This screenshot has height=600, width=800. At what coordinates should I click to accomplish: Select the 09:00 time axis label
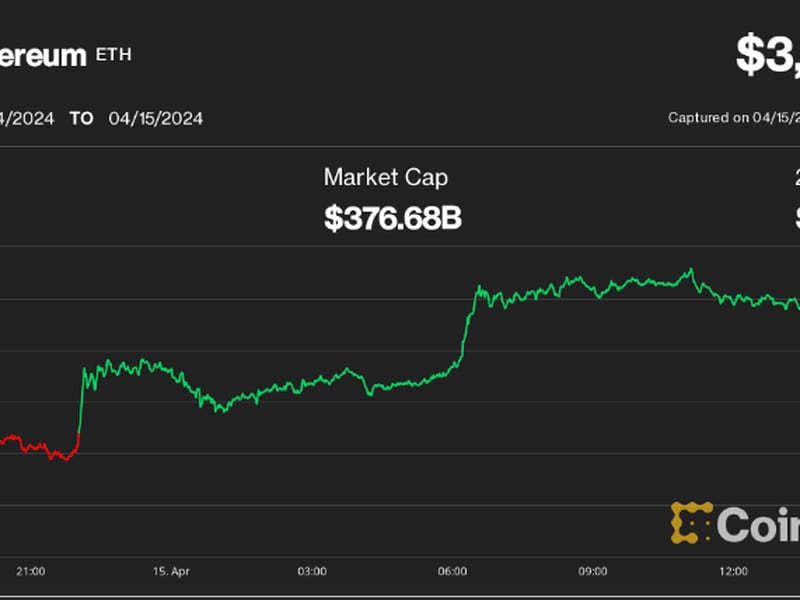(593, 571)
